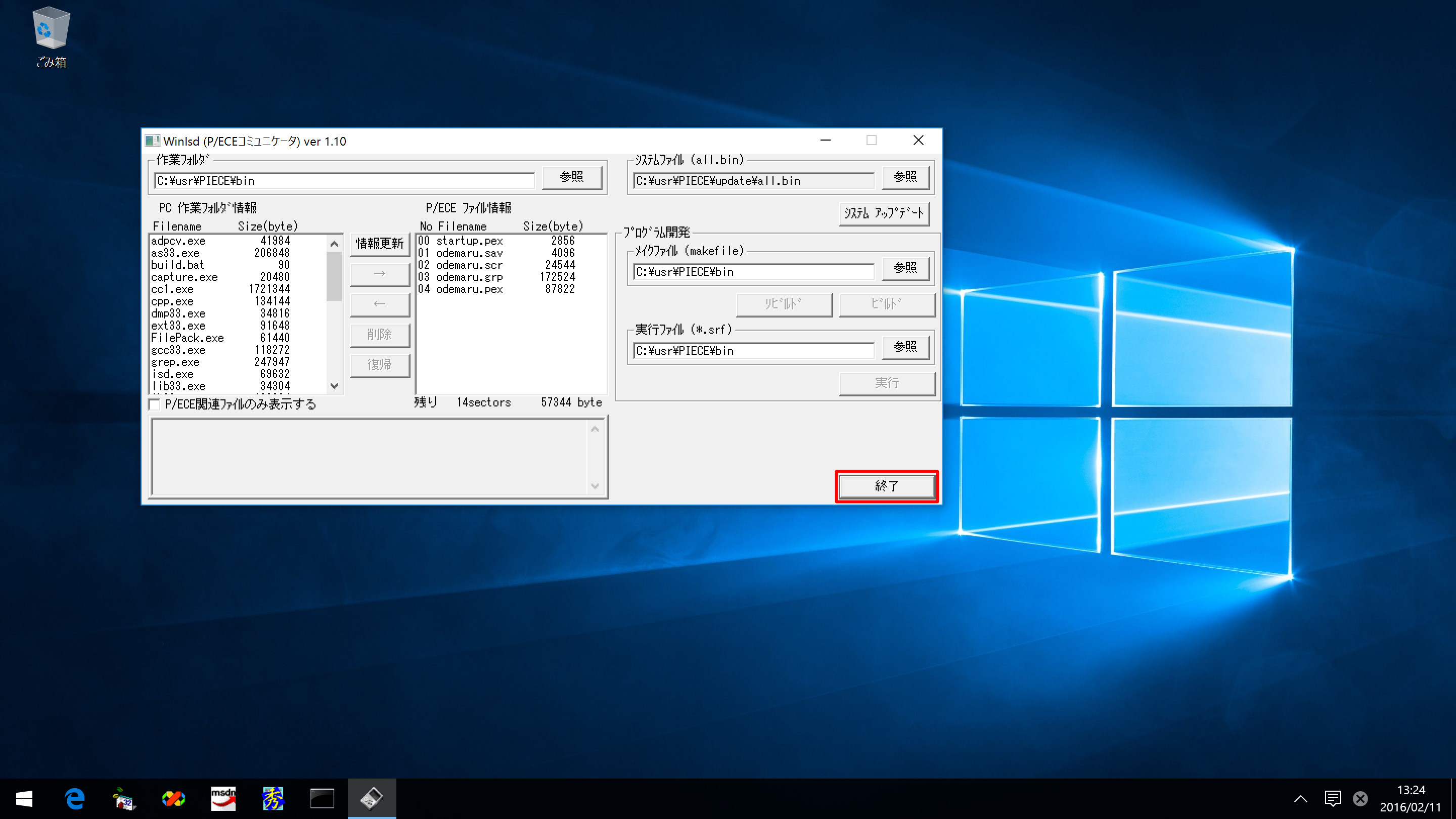Open the command prompt taskbar icon
The image size is (1456, 819).
(x=322, y=799)
